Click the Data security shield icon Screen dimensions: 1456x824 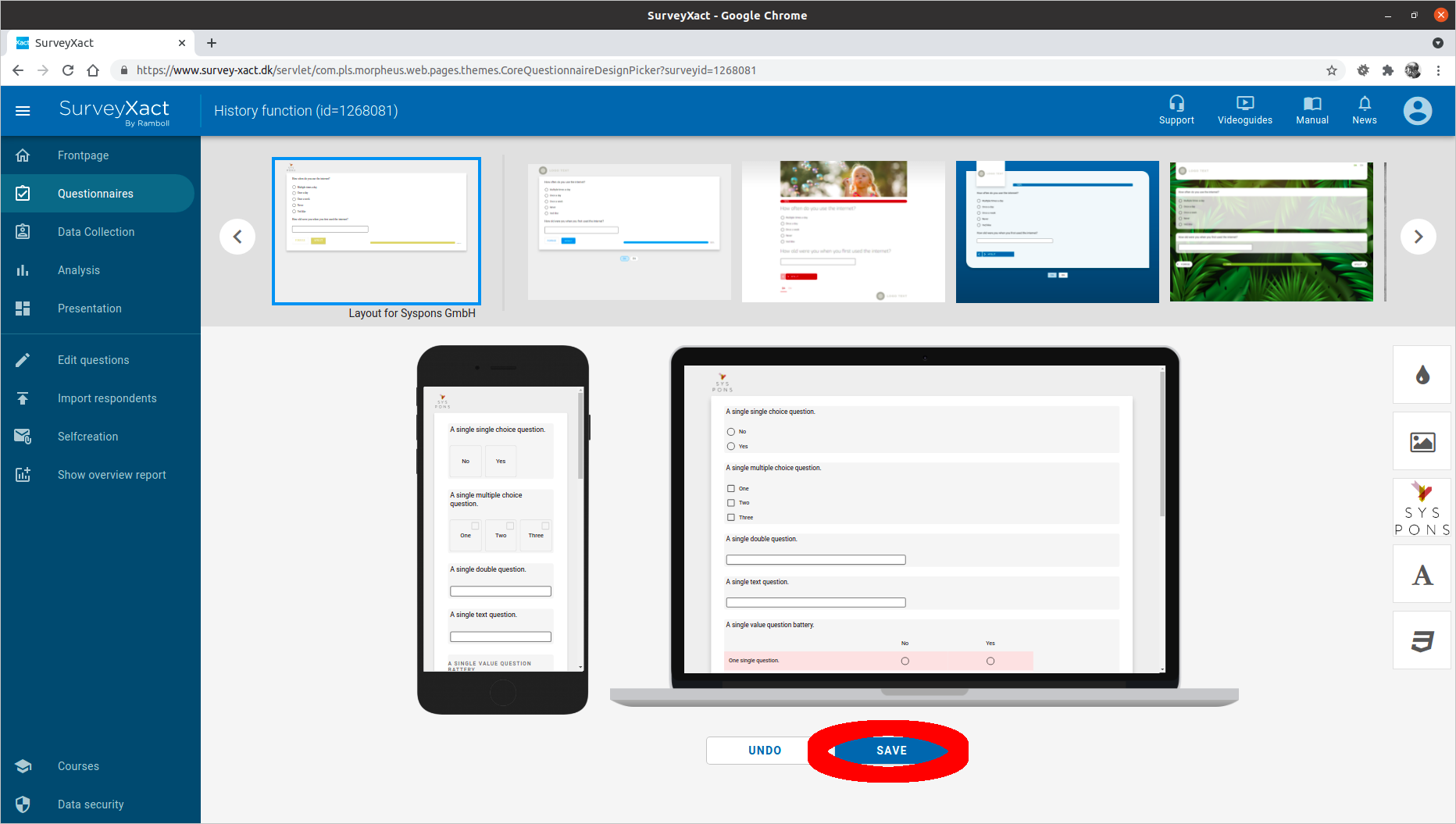tap(23, 804)
